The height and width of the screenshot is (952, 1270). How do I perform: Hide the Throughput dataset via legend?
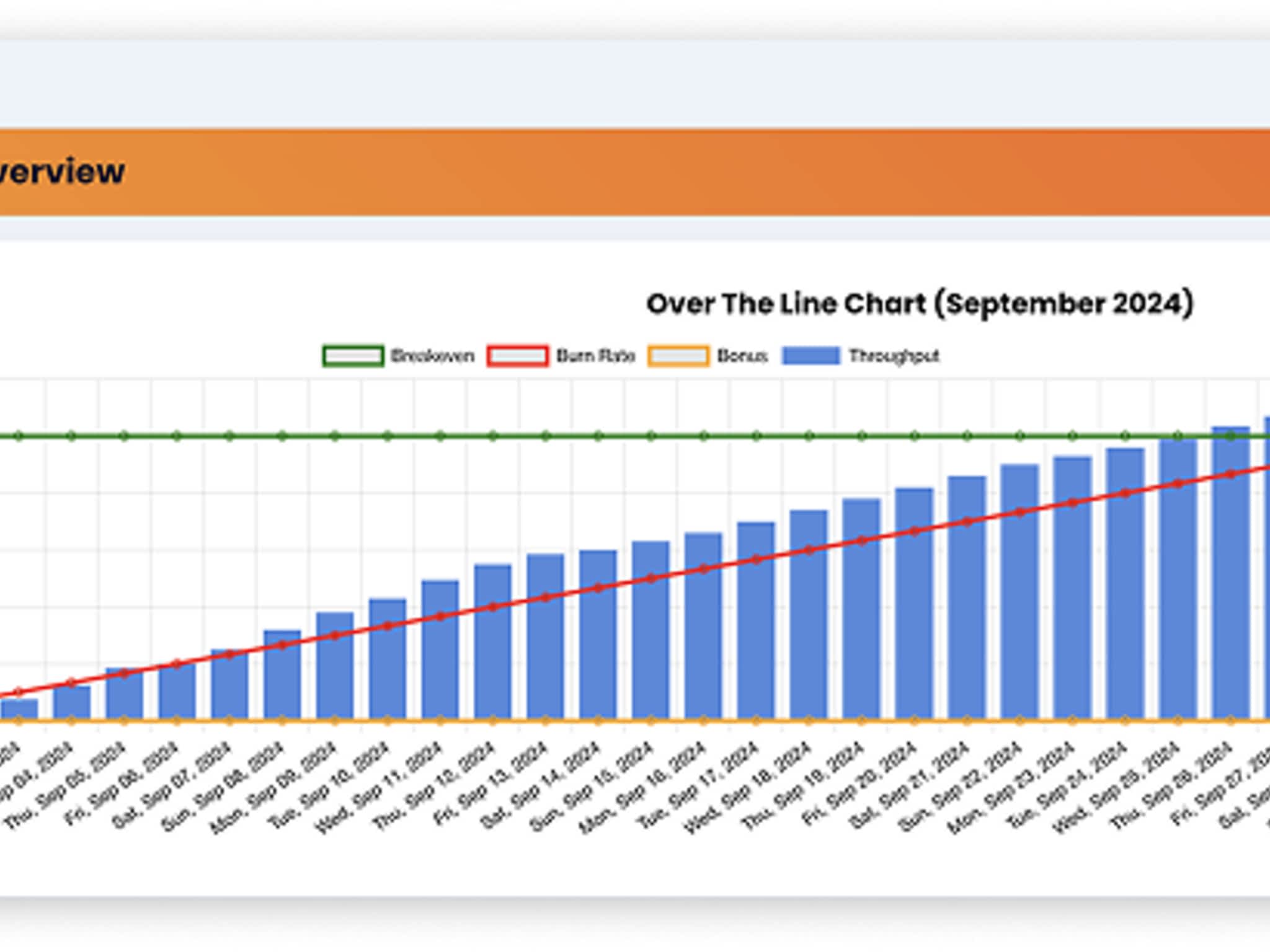coord(894,356)
